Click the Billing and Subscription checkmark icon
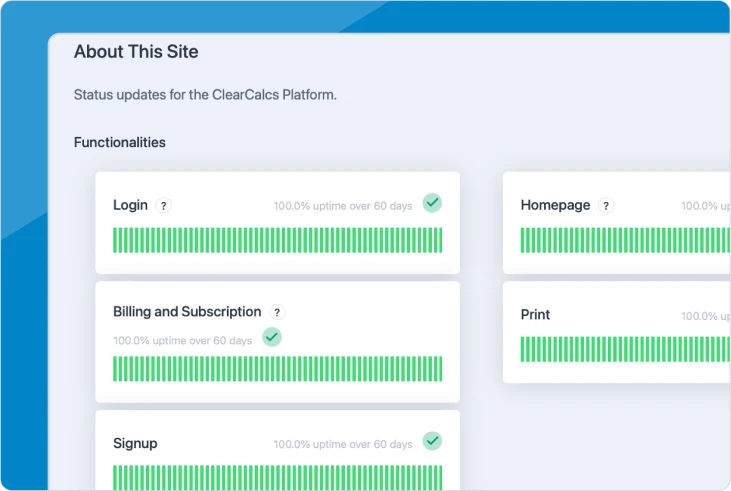The height and width of the screenshot is (491, 731). click(272, 337)
